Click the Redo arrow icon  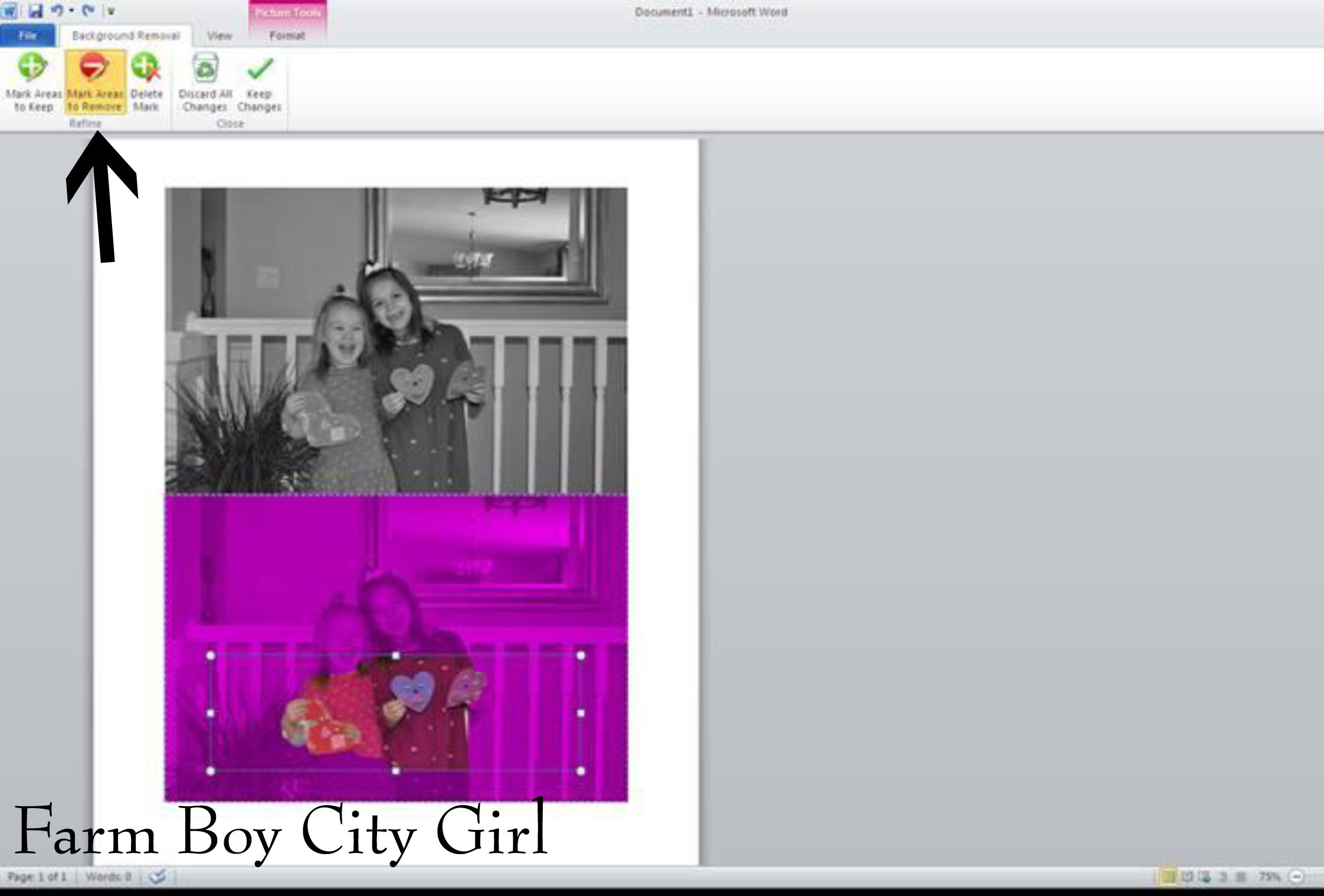coord(88,11)
